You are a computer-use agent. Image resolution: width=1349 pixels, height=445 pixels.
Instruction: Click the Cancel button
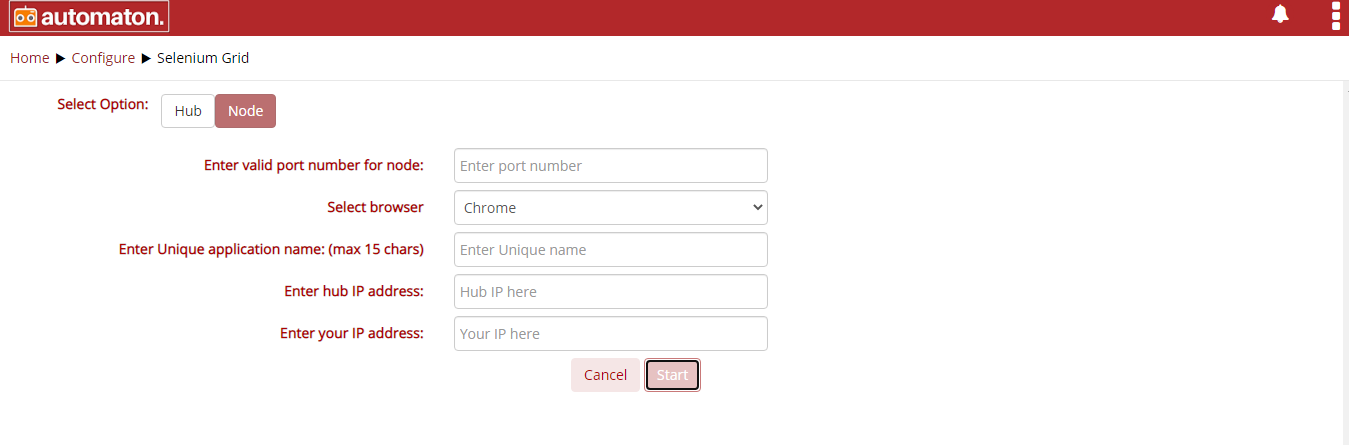tap(605, 375)
